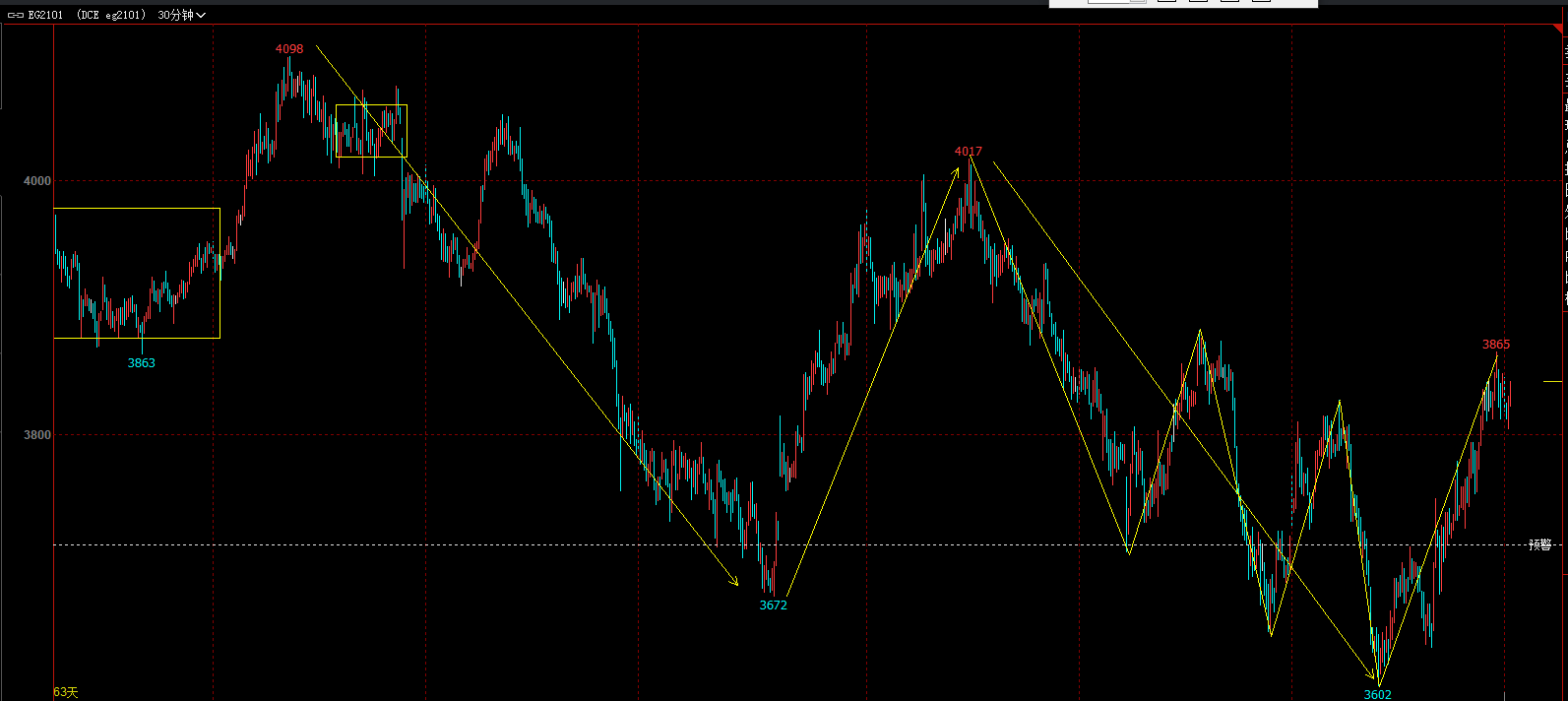Screen dimensions: 1568x701
Task: Click the (DCE eg2101) exchange code label
Action: tap(110, 15)
